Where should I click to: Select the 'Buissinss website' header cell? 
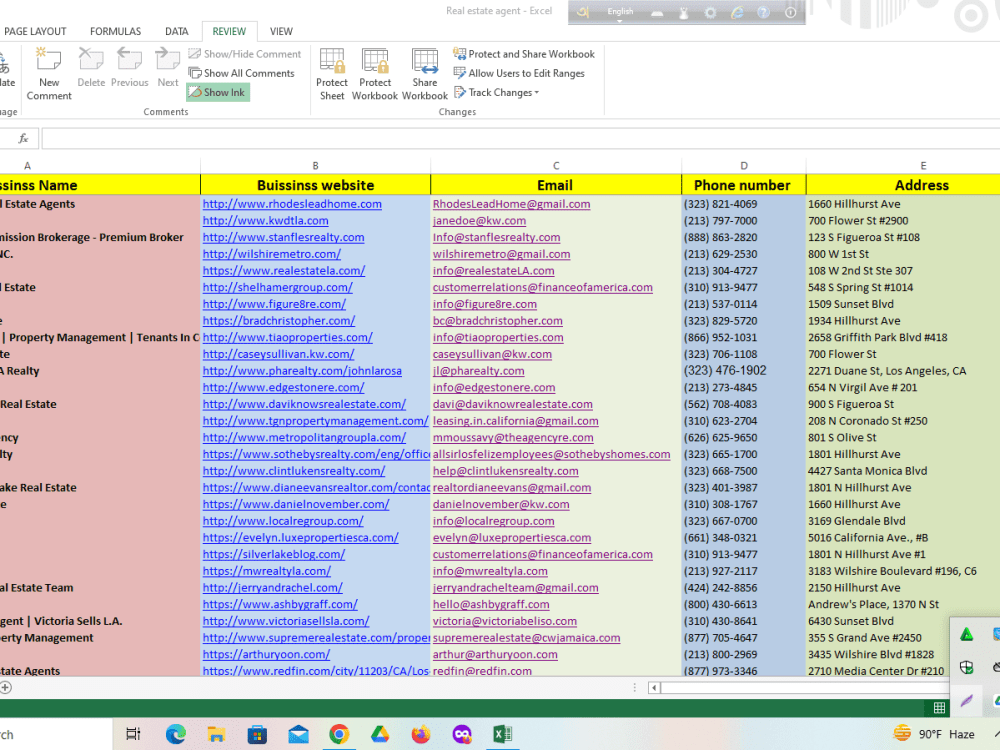point(315,185)
